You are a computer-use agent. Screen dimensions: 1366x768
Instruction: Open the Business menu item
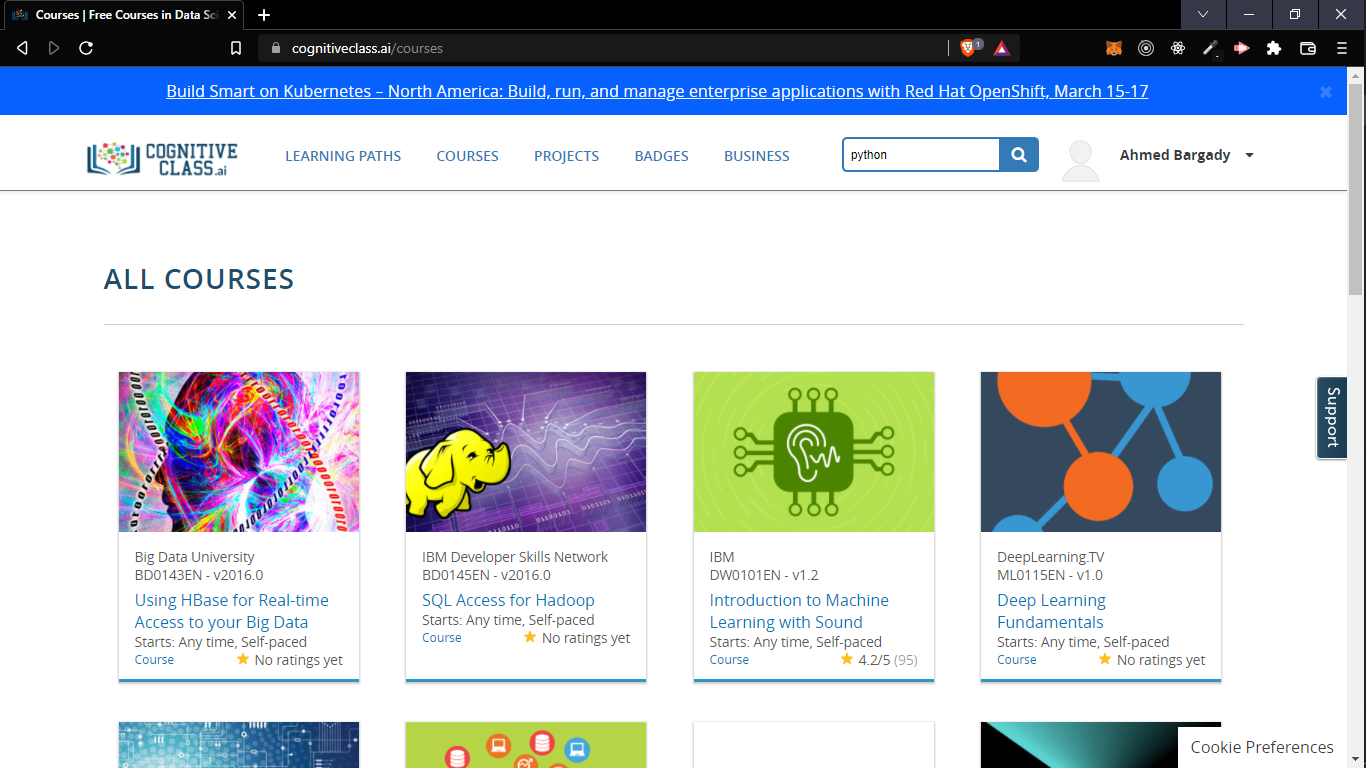click(757, 156)
